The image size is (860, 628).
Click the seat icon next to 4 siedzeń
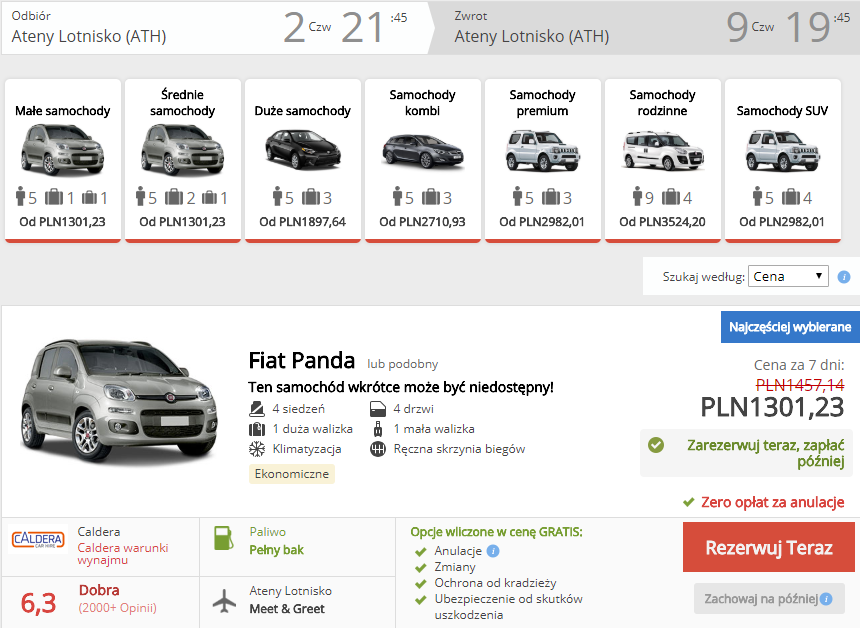tap(257, 409)
